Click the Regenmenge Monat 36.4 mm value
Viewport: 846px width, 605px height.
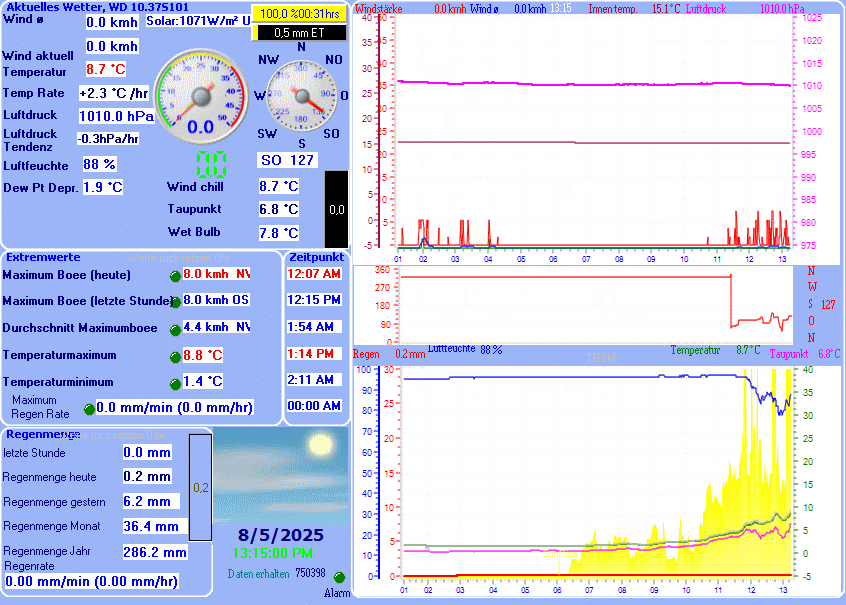click(151, 526)
